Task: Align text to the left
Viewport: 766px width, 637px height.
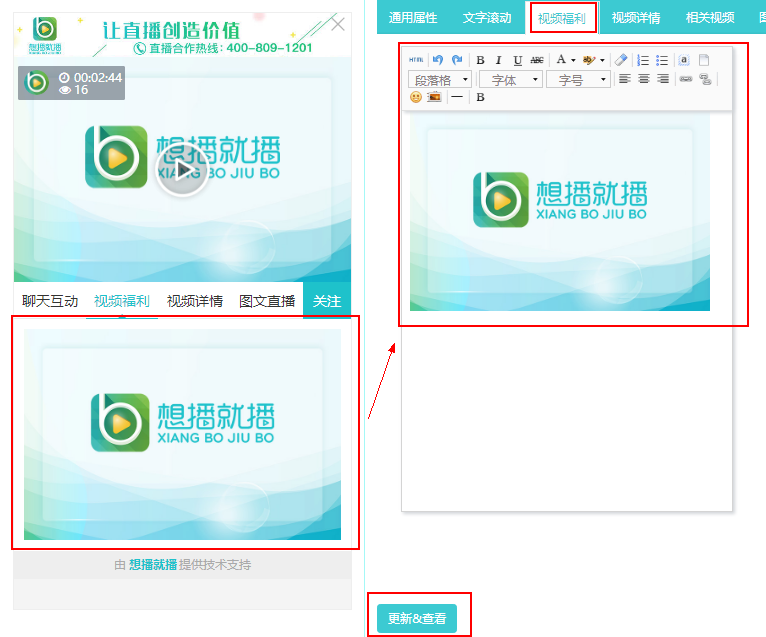Action: click(x=625, y=79)
